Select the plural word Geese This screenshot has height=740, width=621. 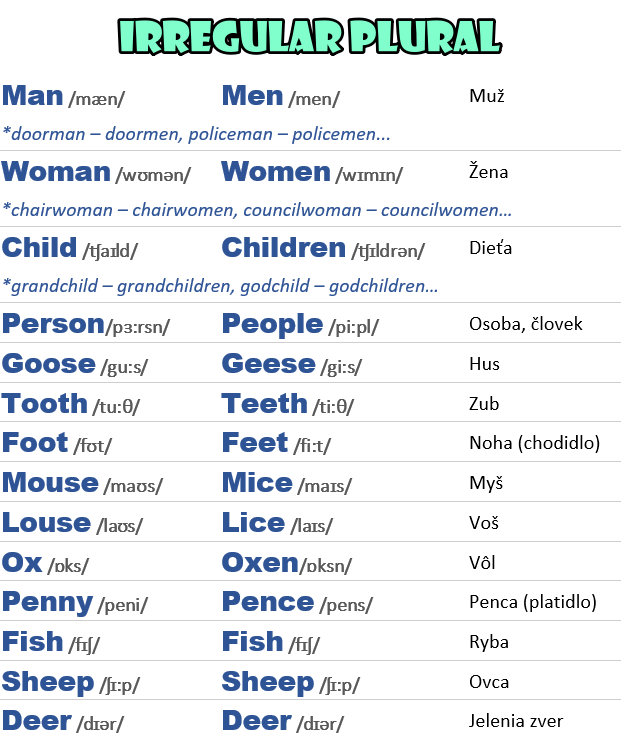(x=269, y=364)
